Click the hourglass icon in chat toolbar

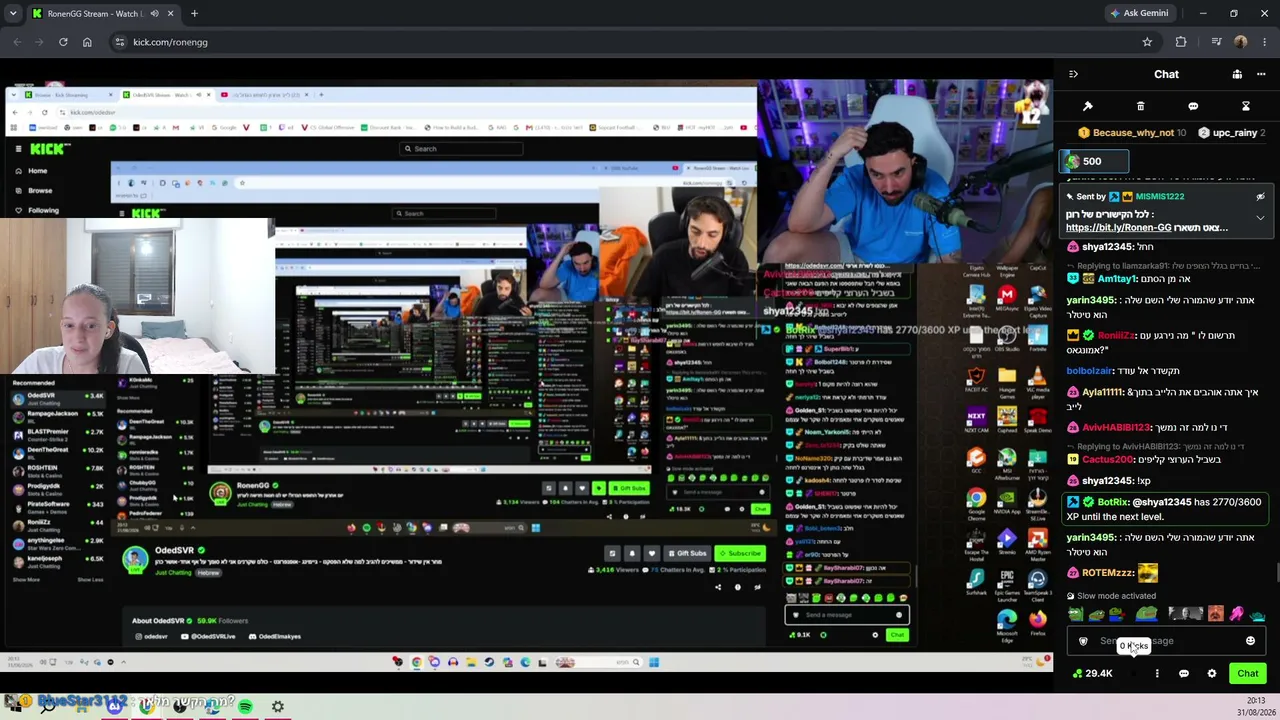pos(1246,106)
